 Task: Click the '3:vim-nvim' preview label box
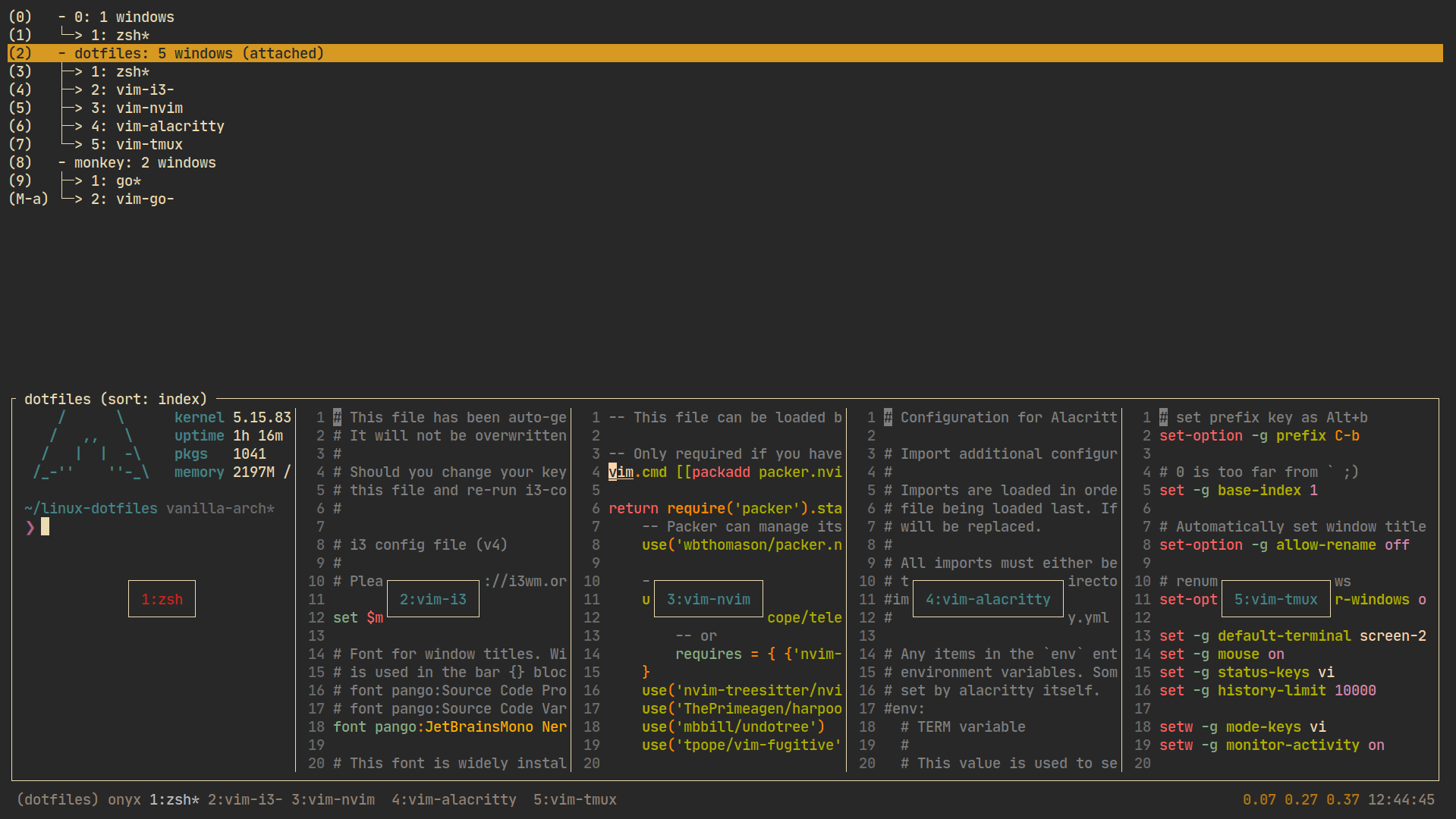709,599
